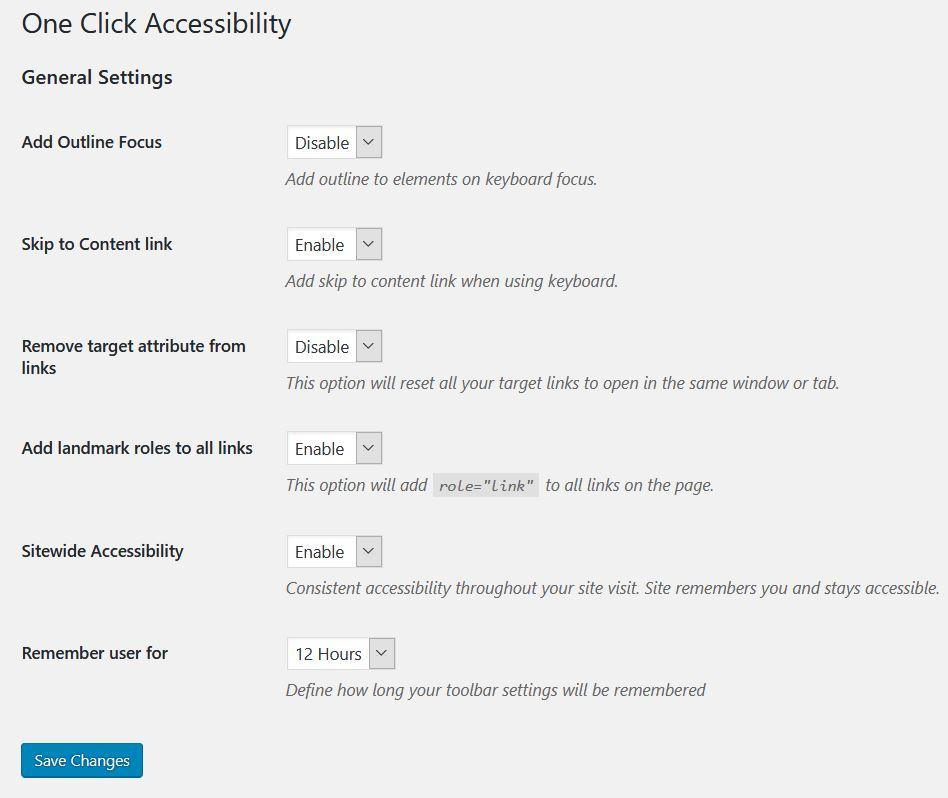
Task: Expand the Sitewide Accessibility dropdown
Action: pyautogui.click(x=334, y=552)
